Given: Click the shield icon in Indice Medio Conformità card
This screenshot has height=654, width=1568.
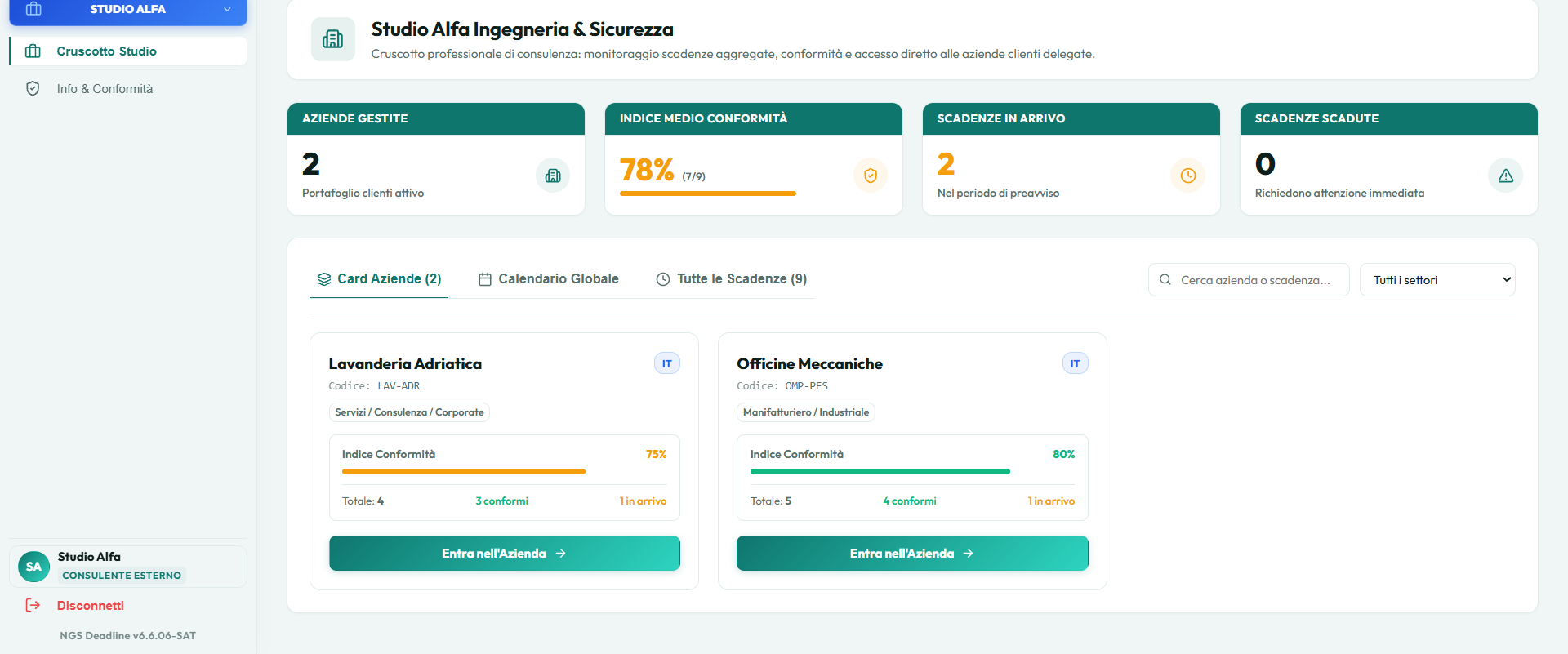Looking at the screenshot, I should pyautogui.click(x=871, y=176).
